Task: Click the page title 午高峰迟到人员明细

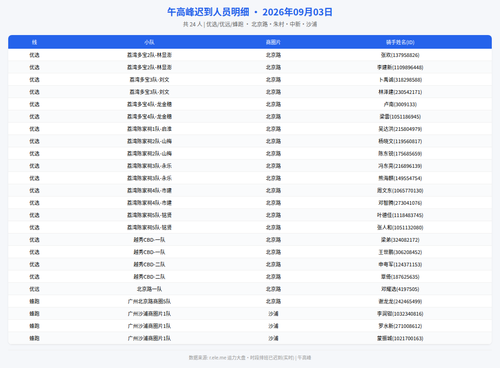Action: pos(208,12)
